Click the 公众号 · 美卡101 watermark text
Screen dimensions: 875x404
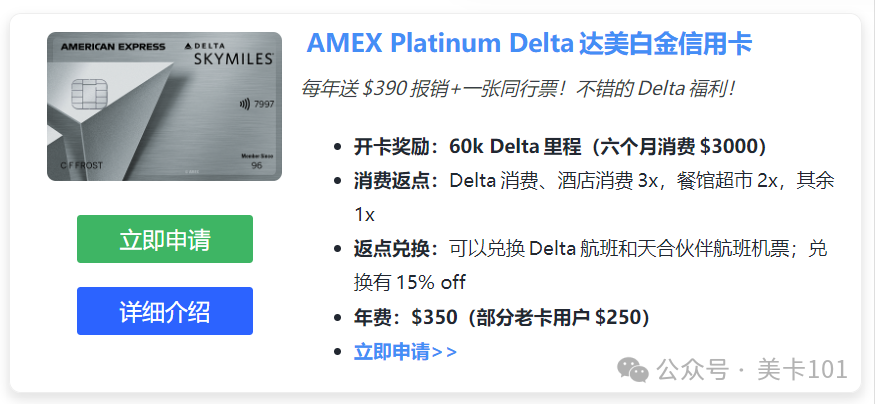click(752, 370)
